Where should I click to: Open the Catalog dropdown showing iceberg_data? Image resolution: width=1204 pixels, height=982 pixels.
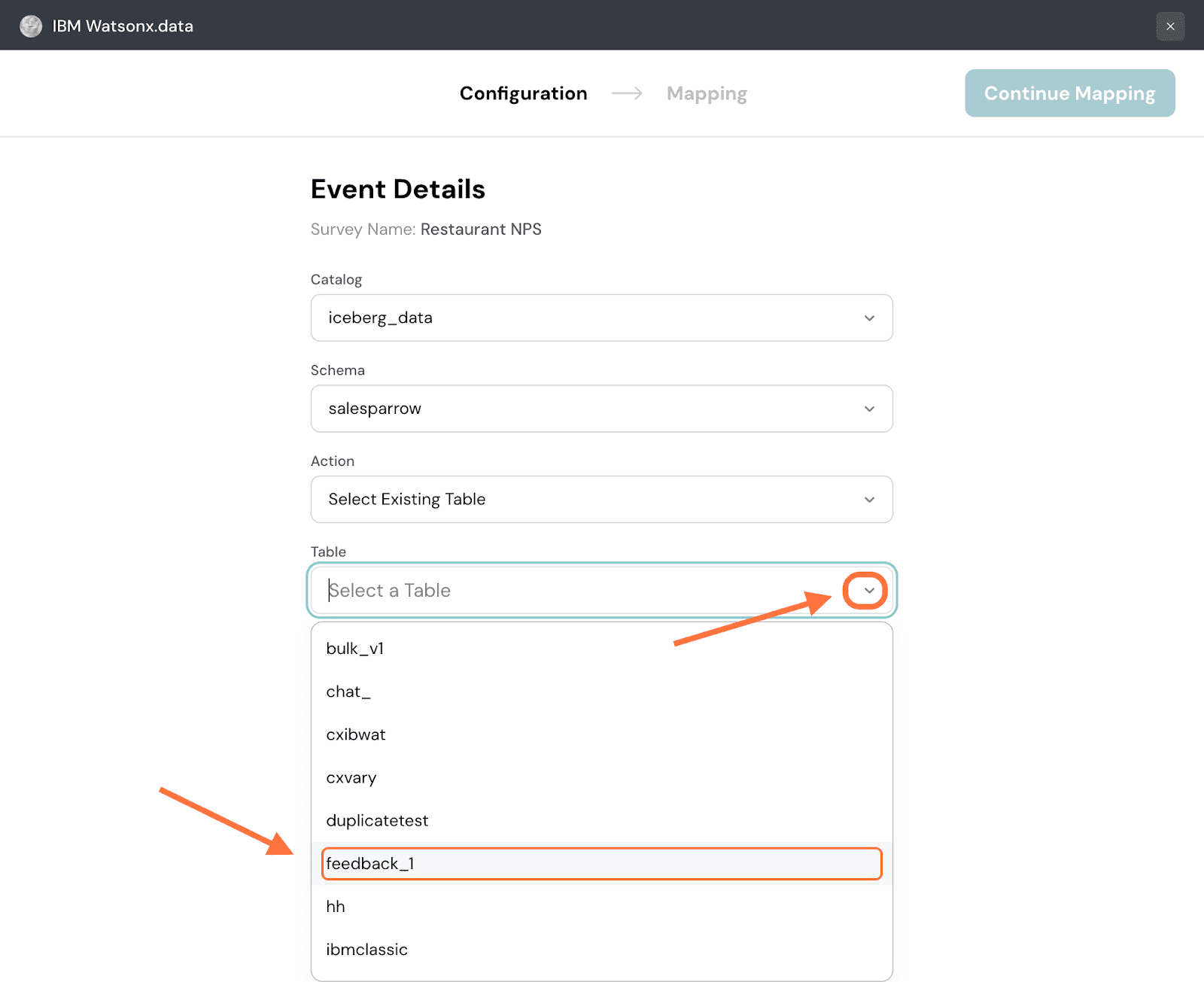(587, 318)
